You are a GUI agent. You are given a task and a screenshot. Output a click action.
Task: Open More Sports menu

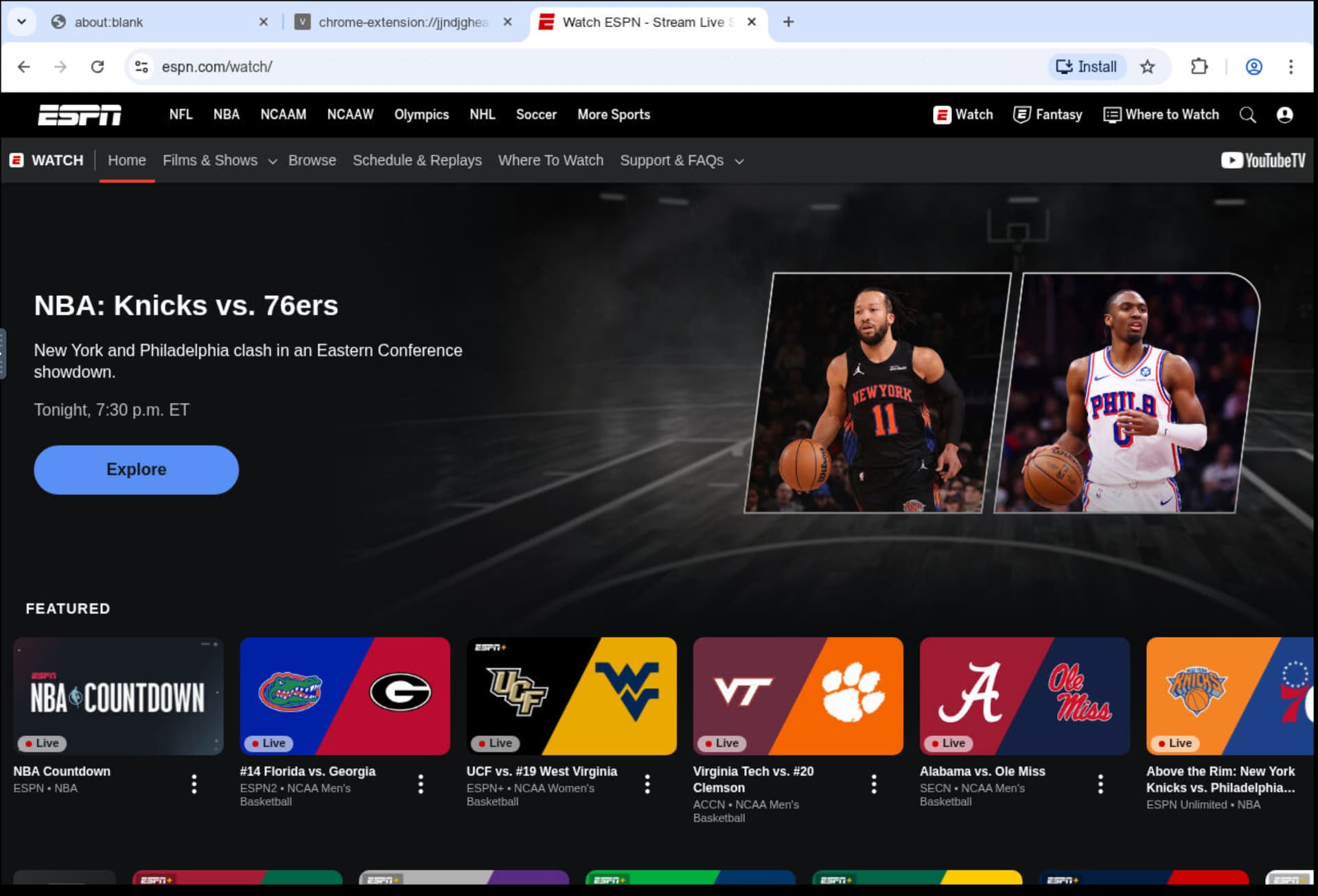(x=613, y=115)
